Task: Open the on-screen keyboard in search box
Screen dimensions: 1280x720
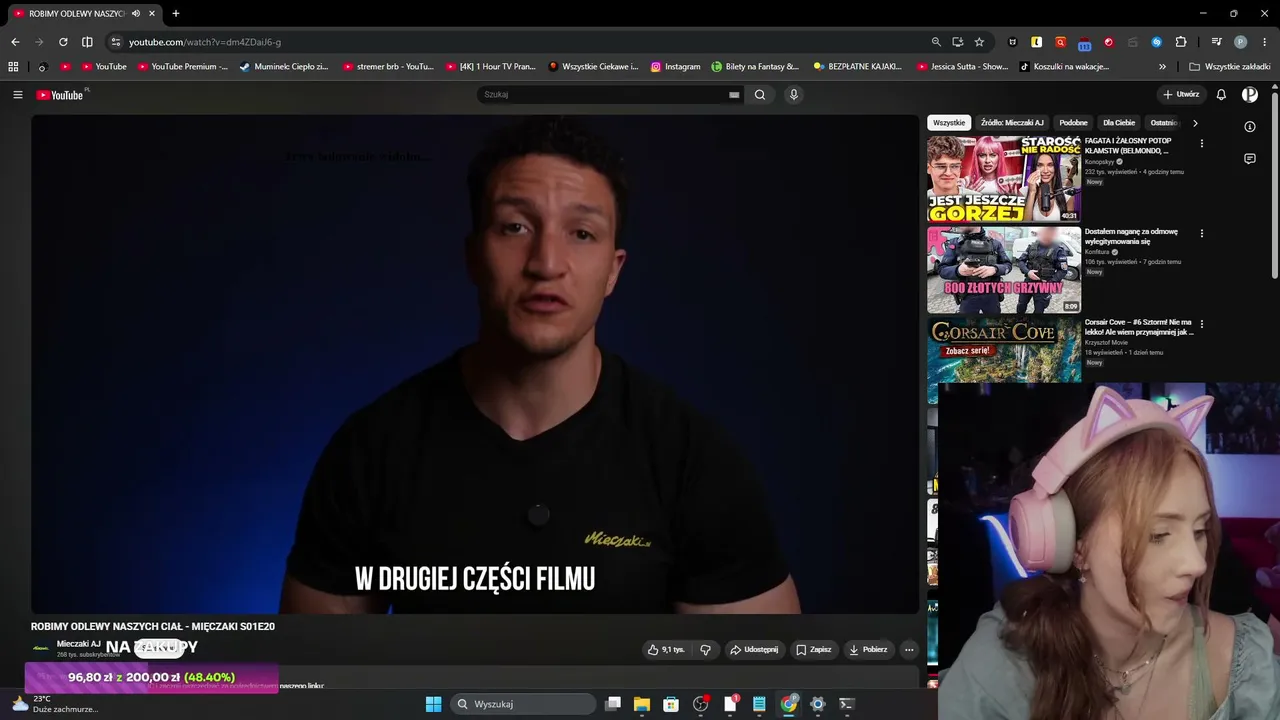Action: click(734, 95)
